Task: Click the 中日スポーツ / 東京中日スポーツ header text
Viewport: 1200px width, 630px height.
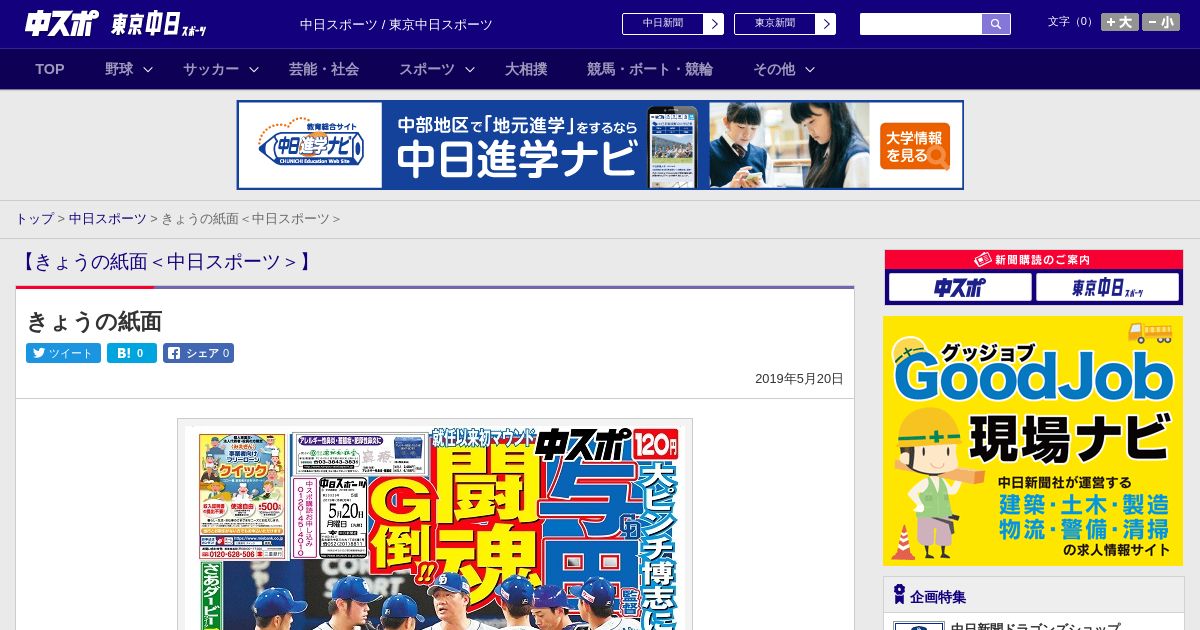Action: (x=396, y=24)
